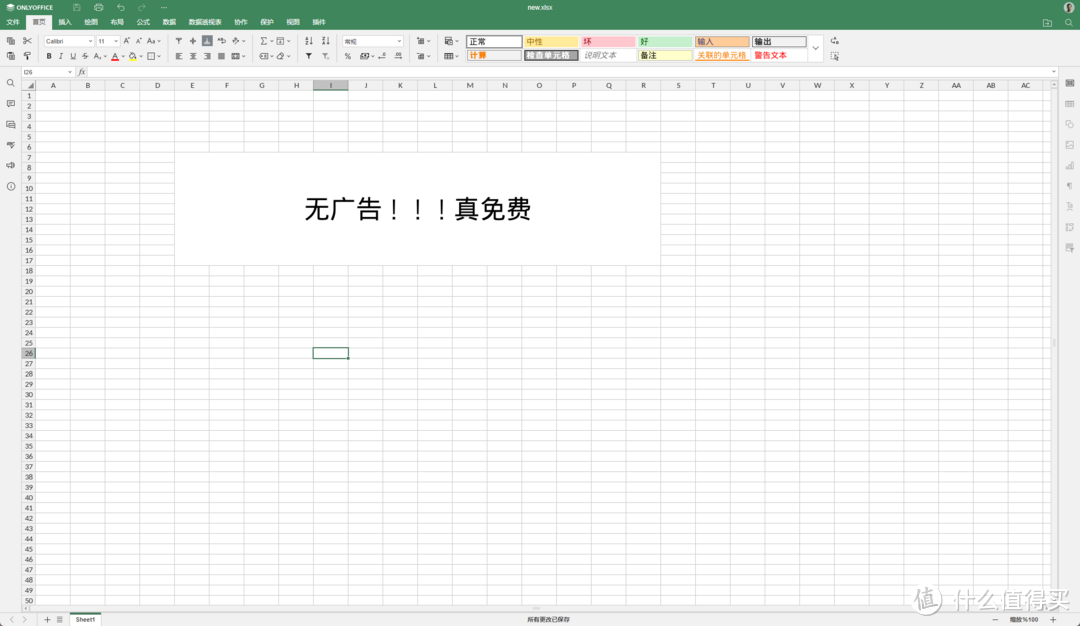This screenshot has height=626, width=1080.
Task: Toggle Italic formatting
Action: pos(60,56)
